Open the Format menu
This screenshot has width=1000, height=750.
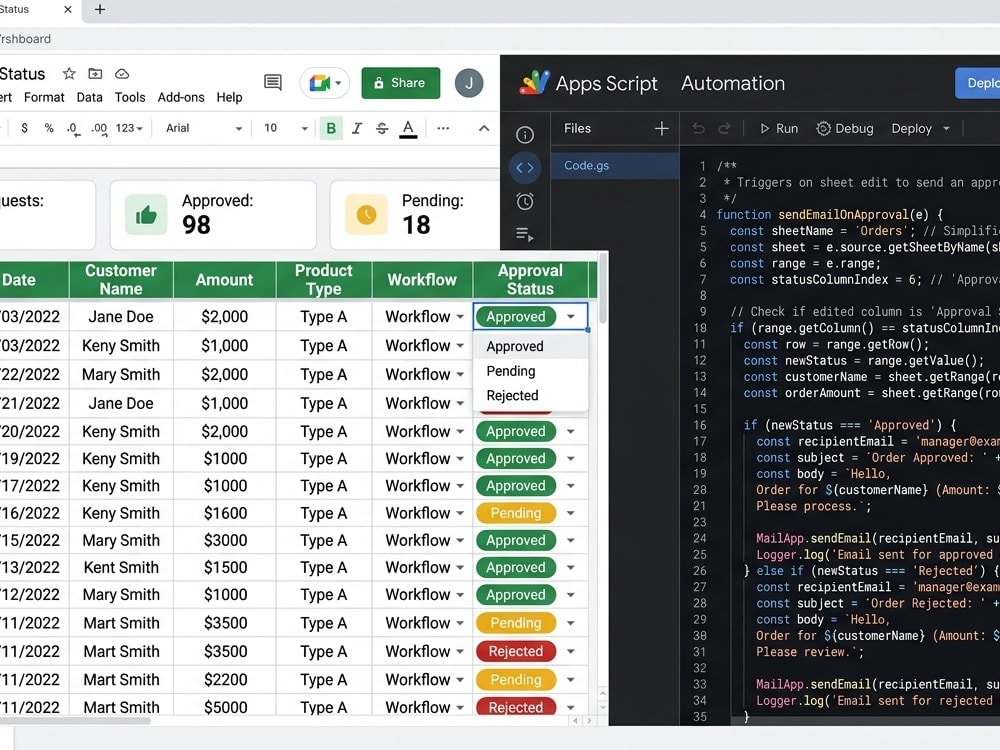tap(44, 98)
